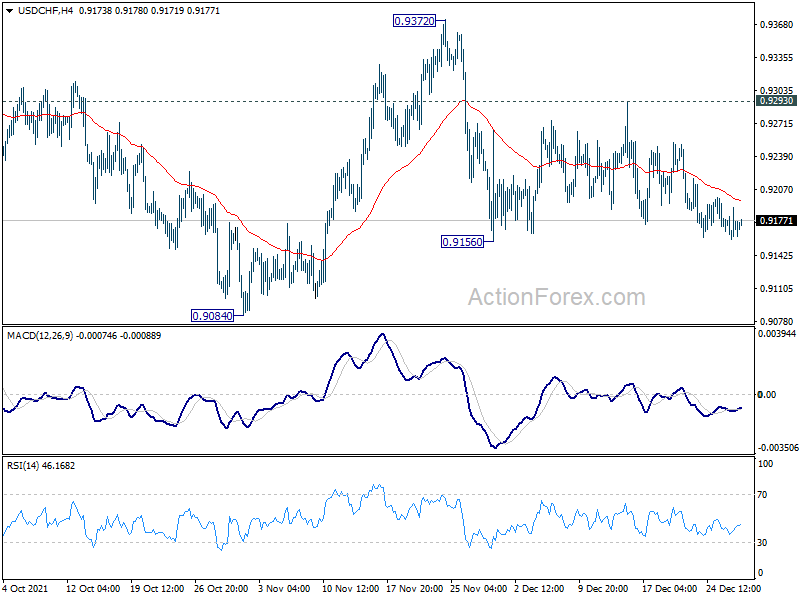Select the RSI 100 axis label

pos(766,464)
